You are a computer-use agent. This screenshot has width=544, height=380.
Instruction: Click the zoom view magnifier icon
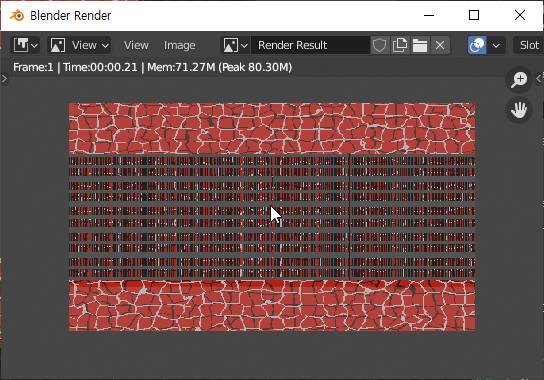pos(519,79)
